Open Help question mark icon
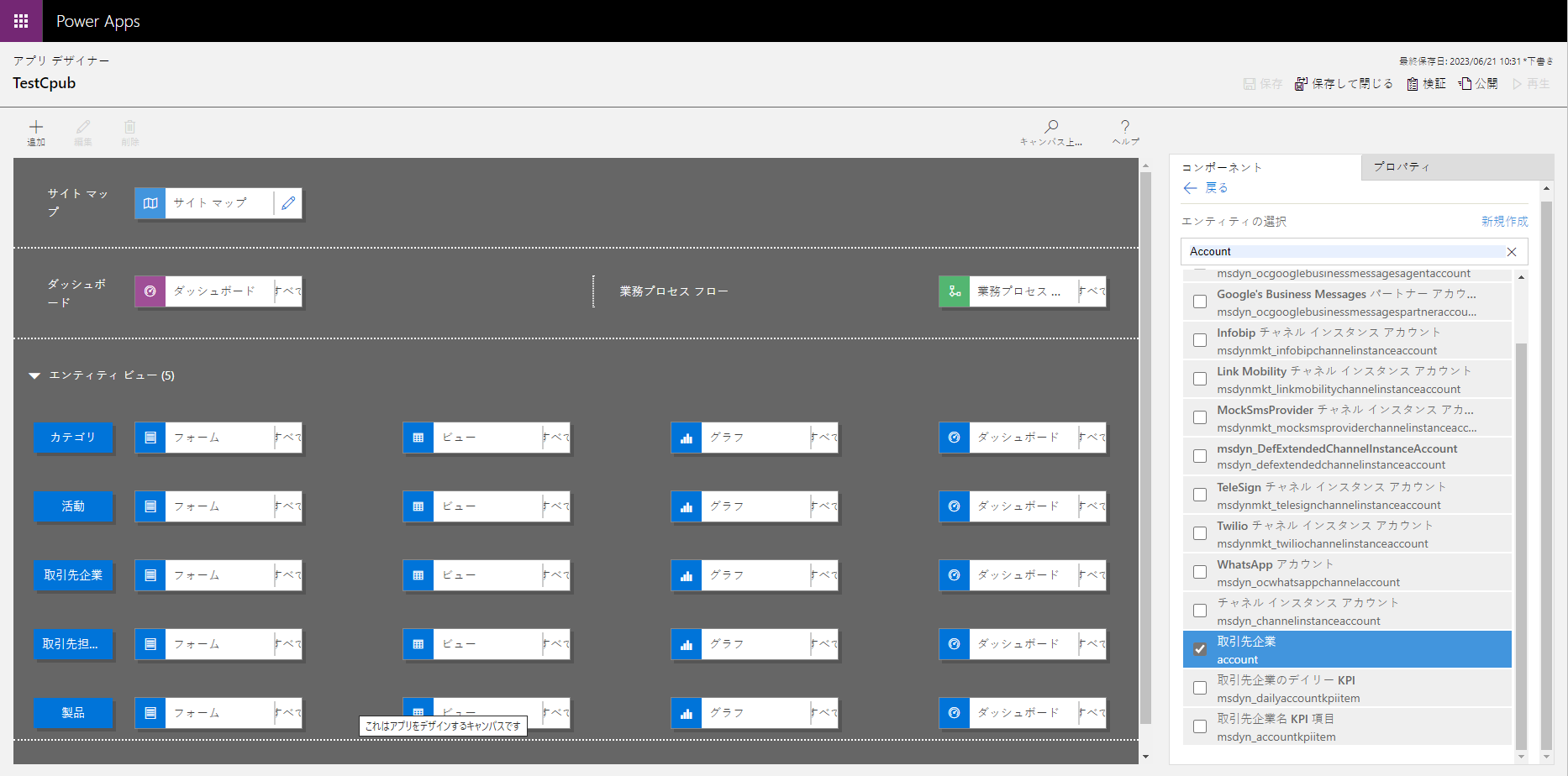This screenshot has width=1568, height=776. [1125, 127]
